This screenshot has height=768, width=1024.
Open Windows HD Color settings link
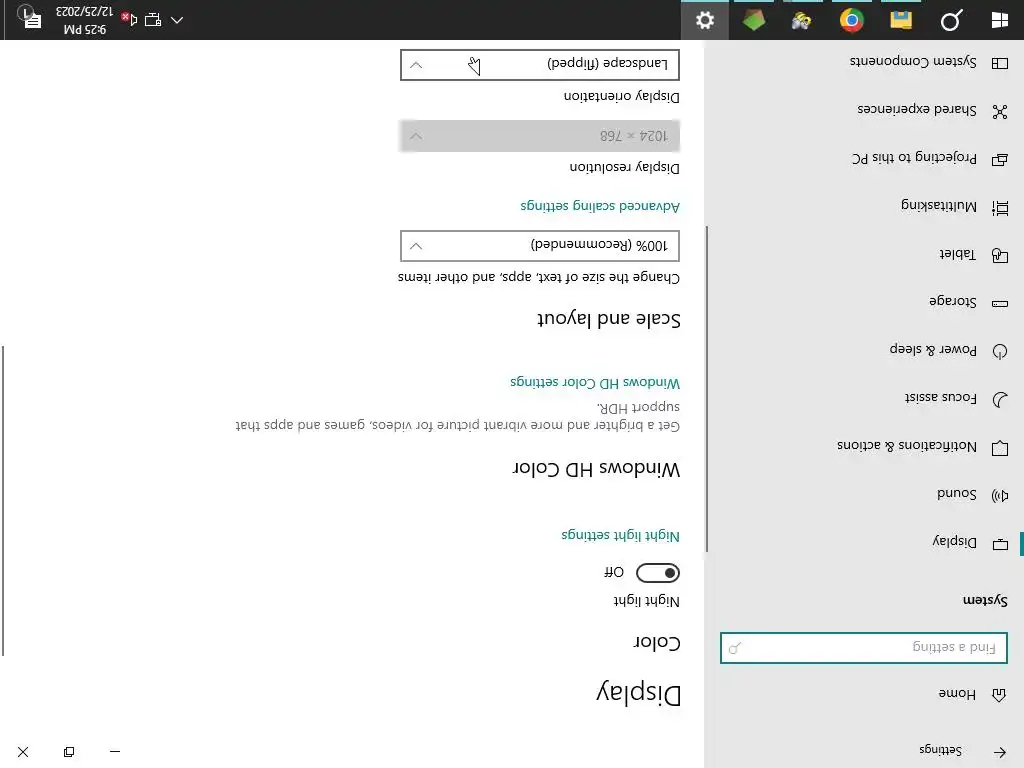(595, 382)
